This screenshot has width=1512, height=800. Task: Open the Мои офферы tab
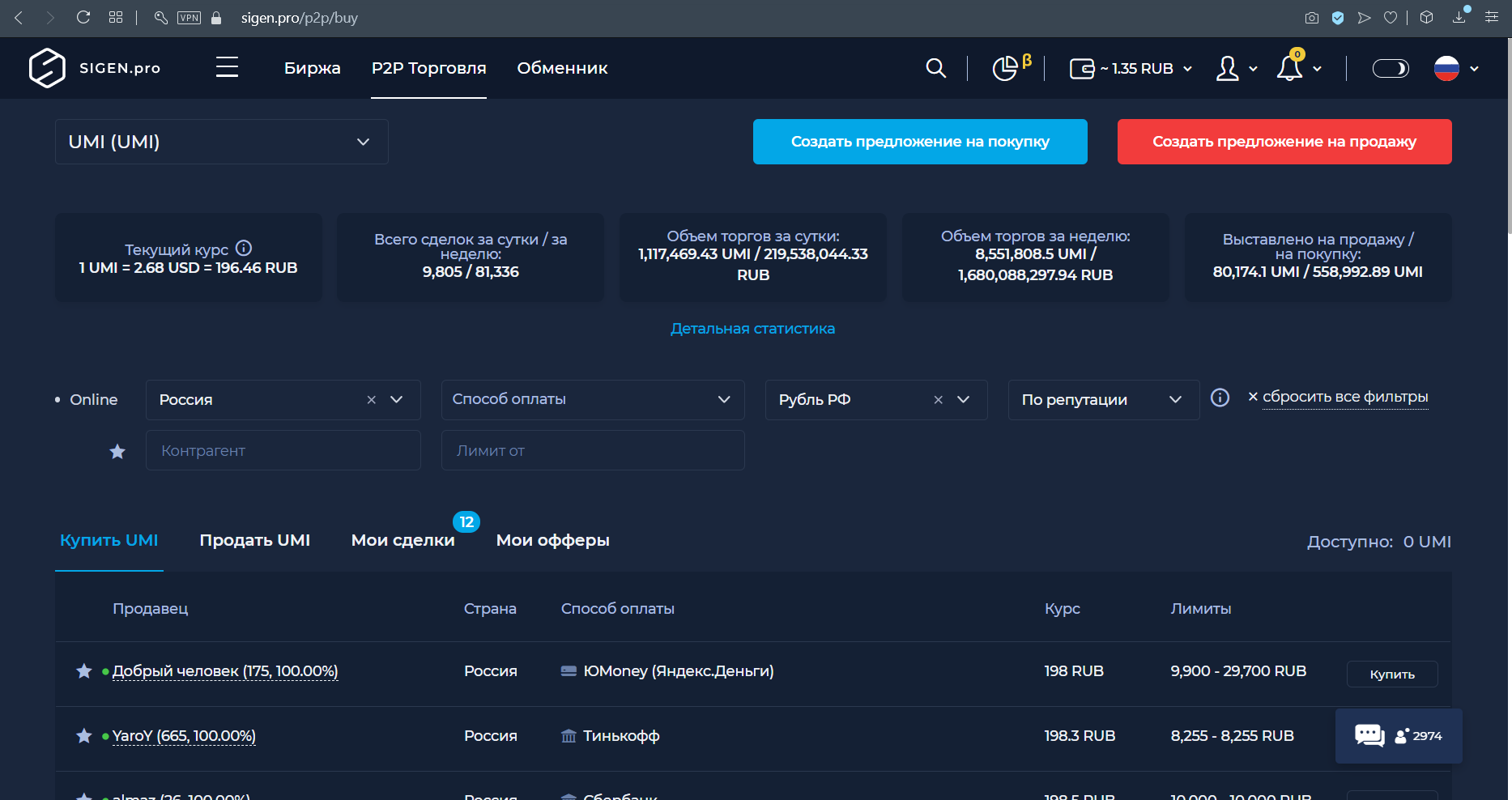tap(553, 541)
